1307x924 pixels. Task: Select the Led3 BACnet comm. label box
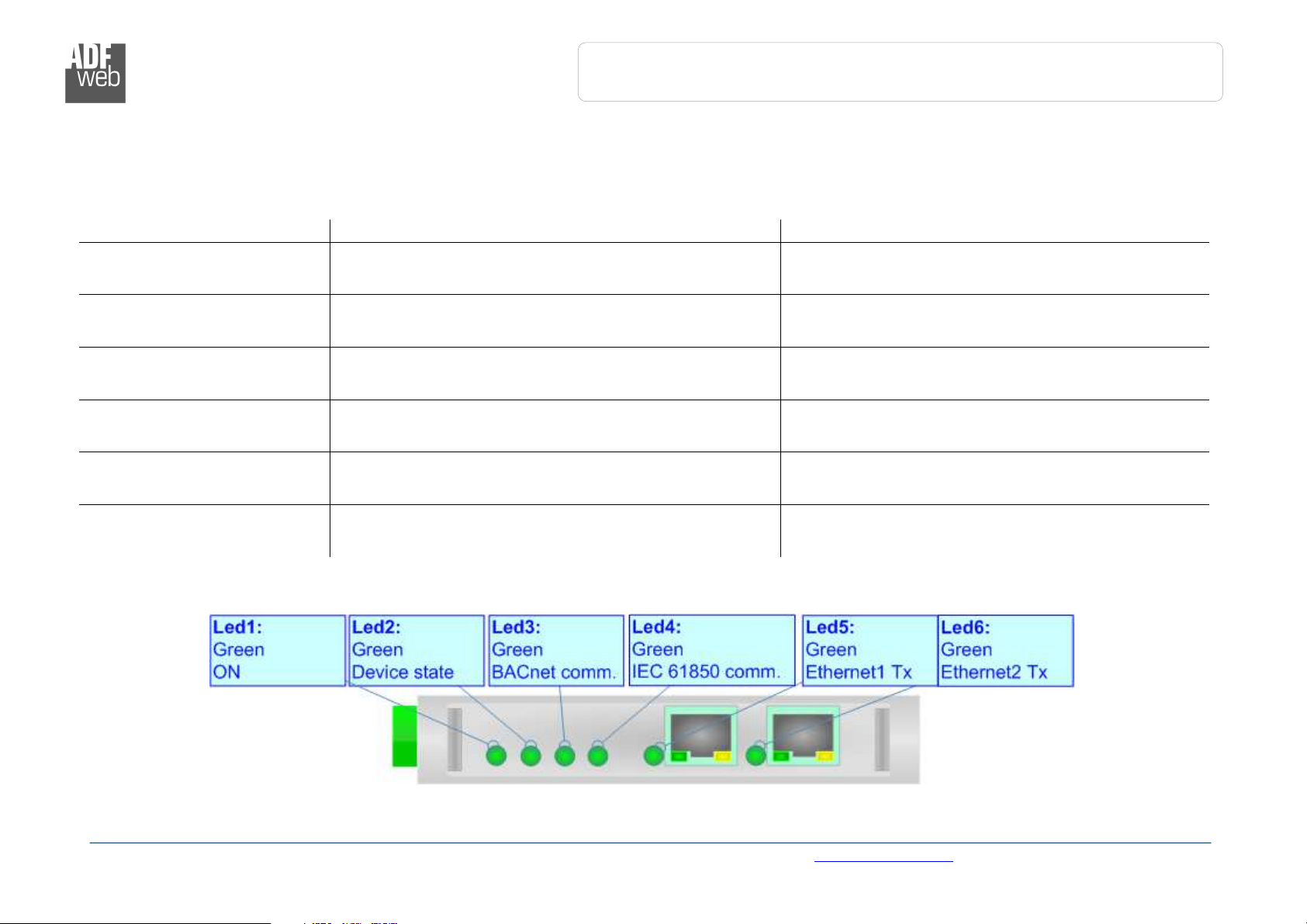coord(556,651)
